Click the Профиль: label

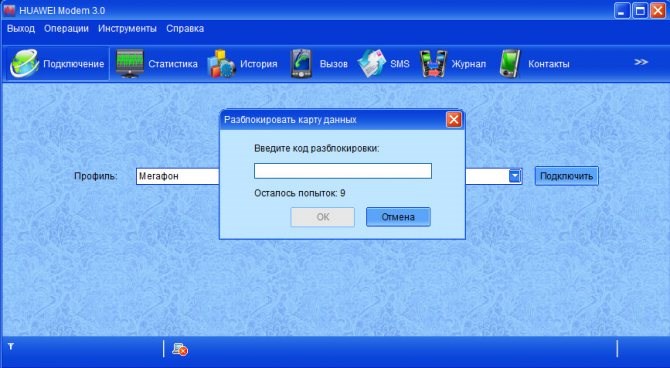96,176
